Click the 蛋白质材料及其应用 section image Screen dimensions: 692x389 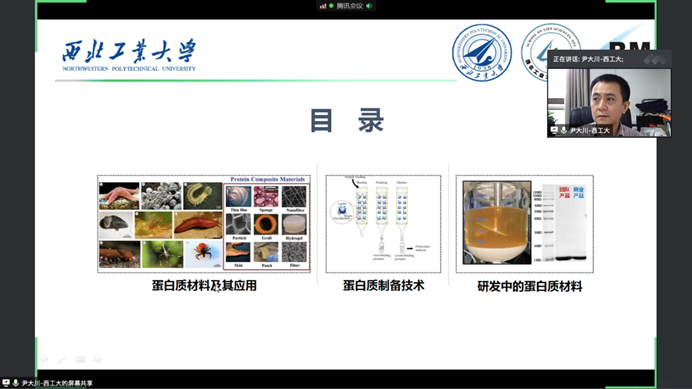(x=204, y=224)
